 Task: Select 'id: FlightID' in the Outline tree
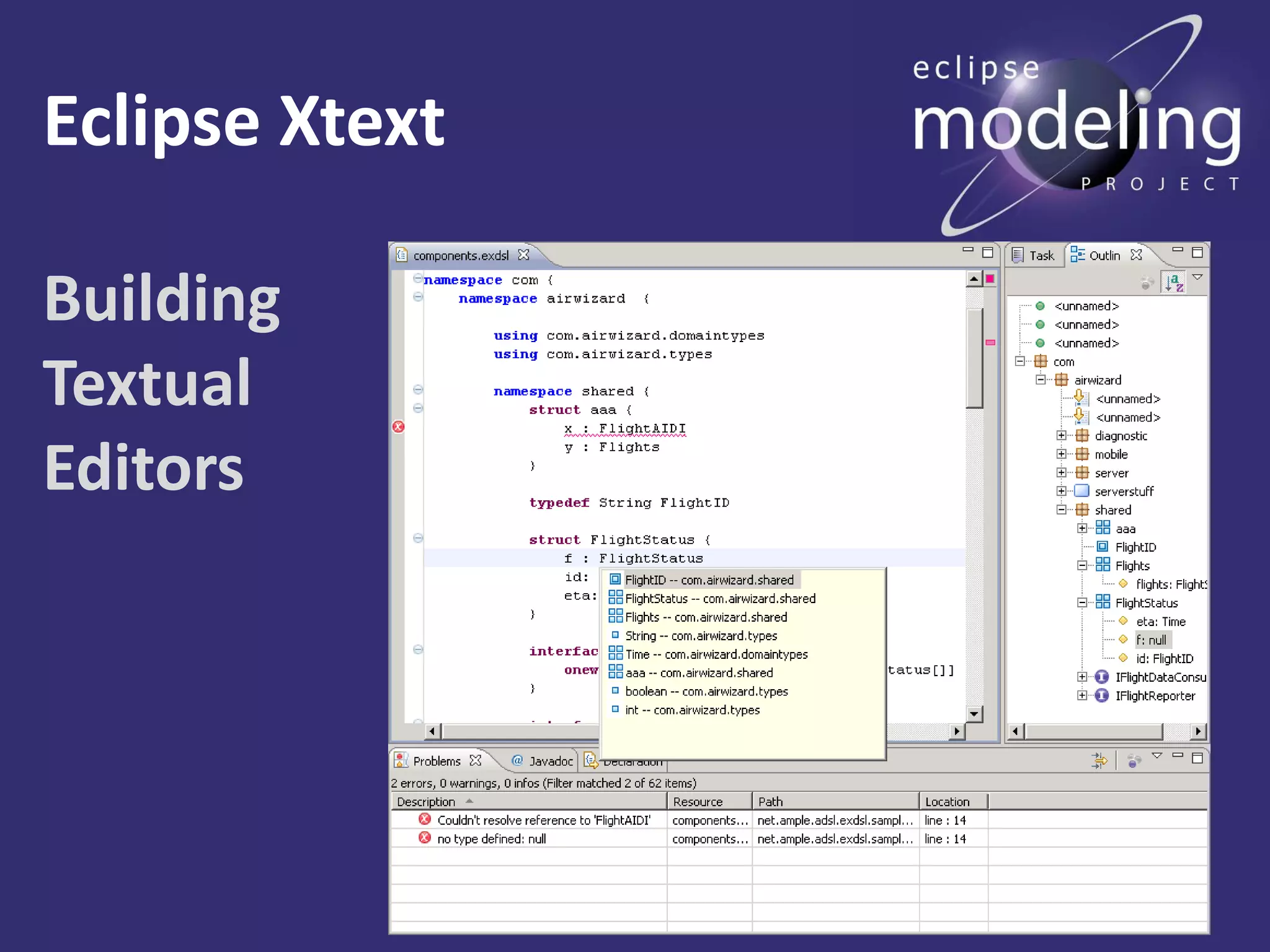(x=1164, y=659)
